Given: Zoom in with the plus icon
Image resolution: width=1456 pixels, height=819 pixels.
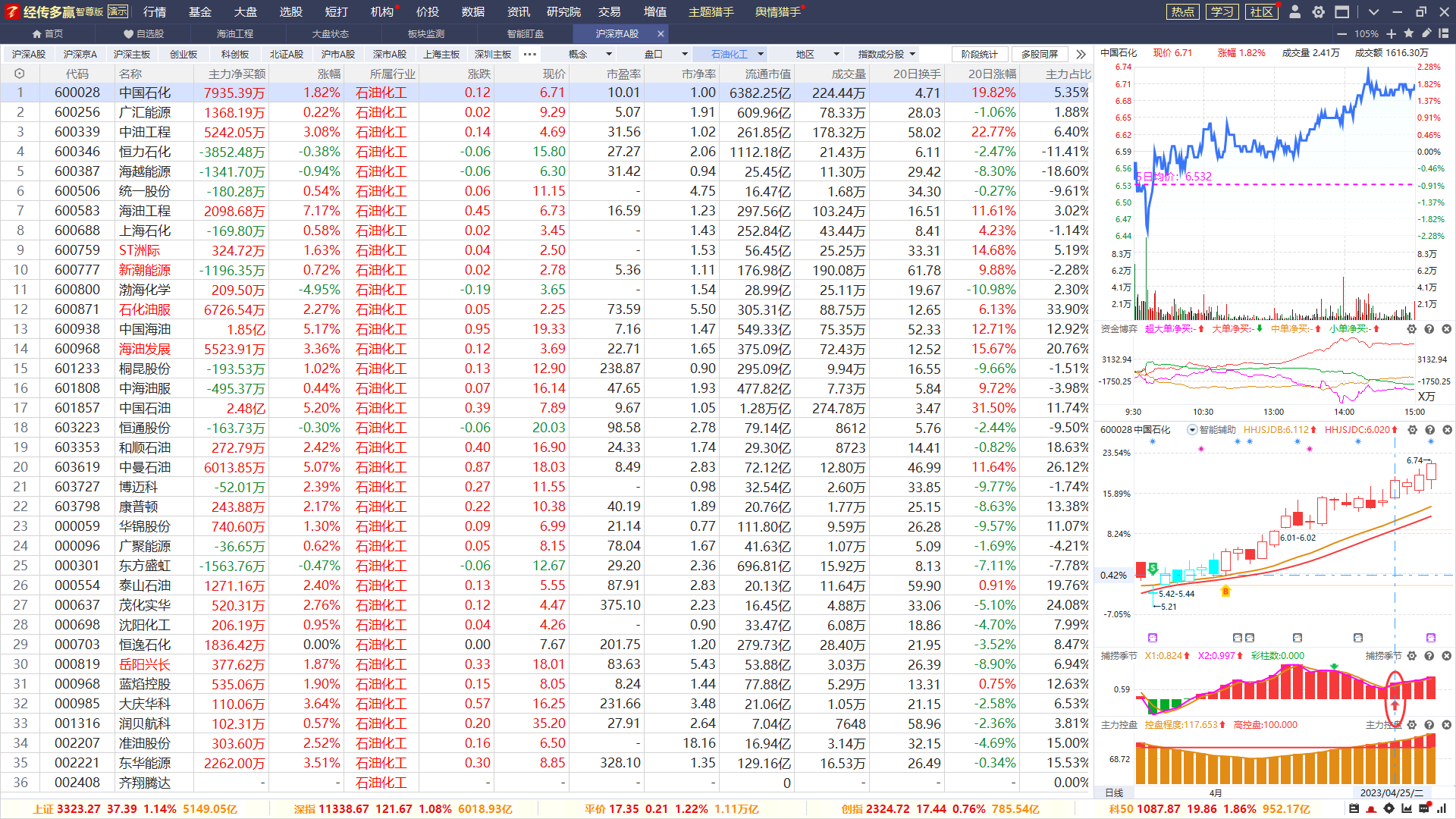Looking at the screenshot, I should pyautogui.click(x=1392, y=34).
